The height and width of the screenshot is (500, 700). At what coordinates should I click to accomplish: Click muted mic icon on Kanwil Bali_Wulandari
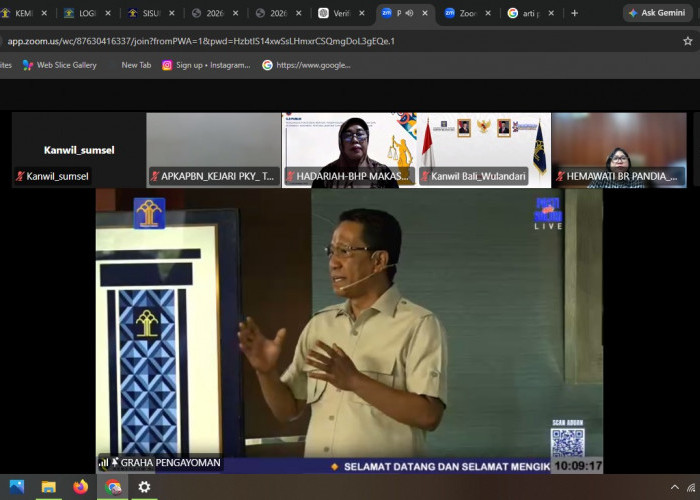pos(425,176)
